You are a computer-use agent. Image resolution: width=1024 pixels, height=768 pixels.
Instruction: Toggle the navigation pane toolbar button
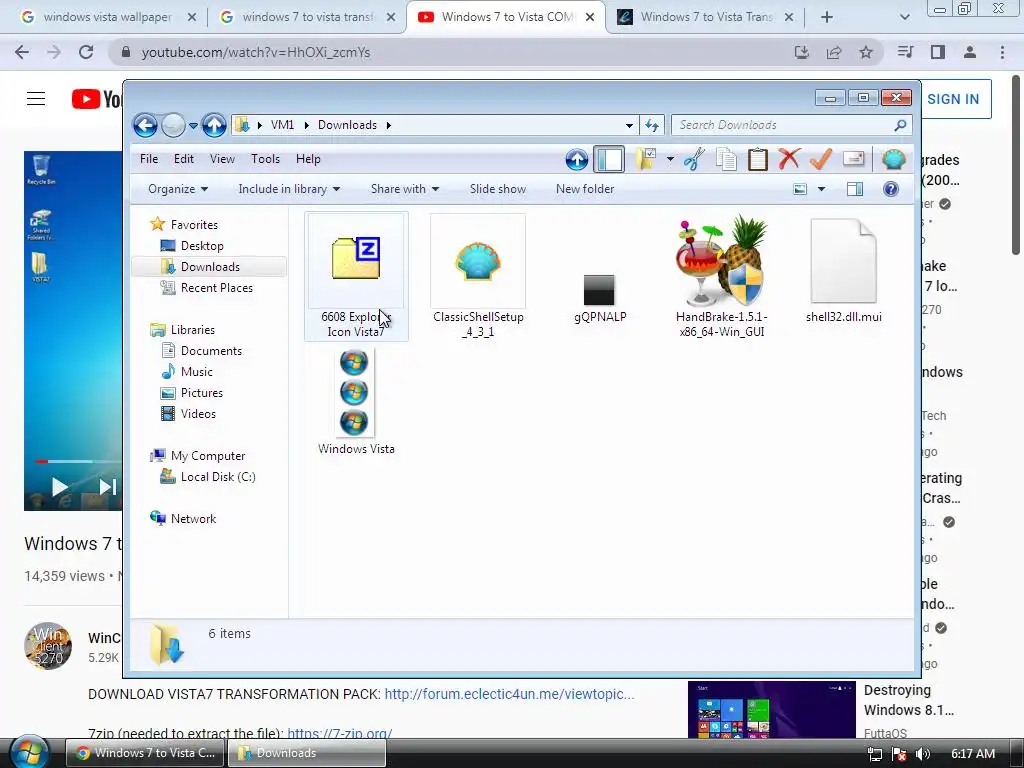coord(609,159)
